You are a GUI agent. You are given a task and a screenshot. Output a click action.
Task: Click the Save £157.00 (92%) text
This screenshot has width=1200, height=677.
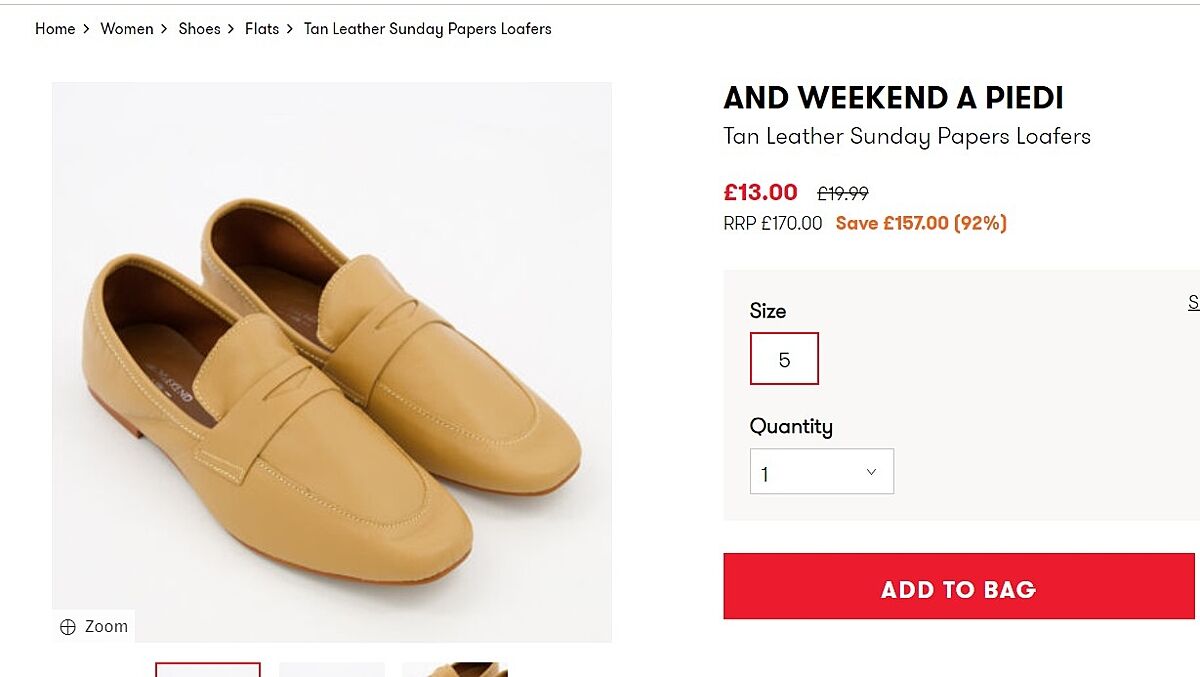pos(921,223)
